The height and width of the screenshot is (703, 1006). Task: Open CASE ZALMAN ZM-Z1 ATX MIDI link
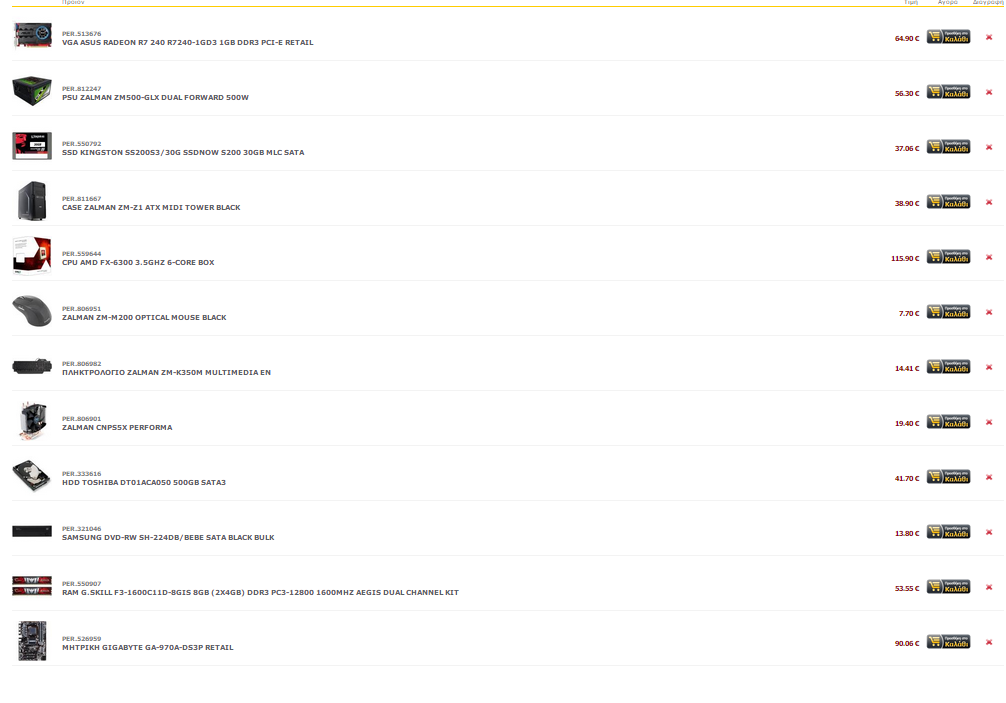tap(151, 208)
